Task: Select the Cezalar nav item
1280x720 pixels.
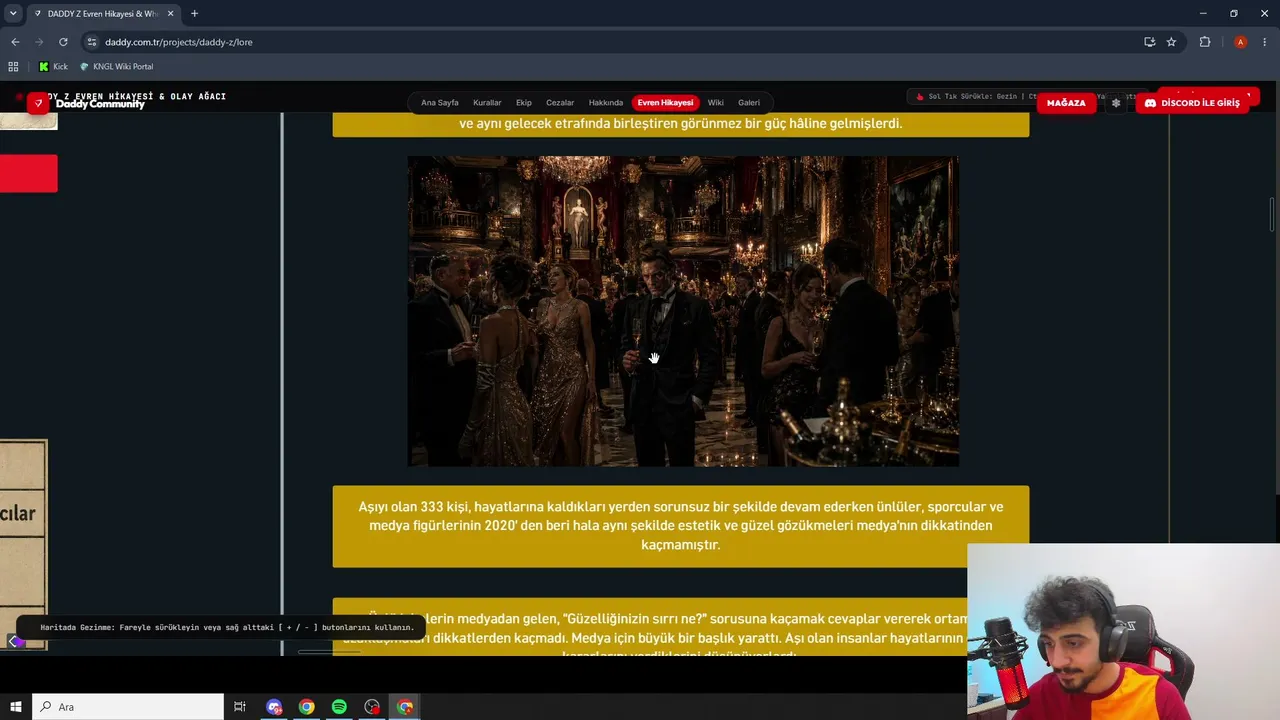Action: (560, 103)
